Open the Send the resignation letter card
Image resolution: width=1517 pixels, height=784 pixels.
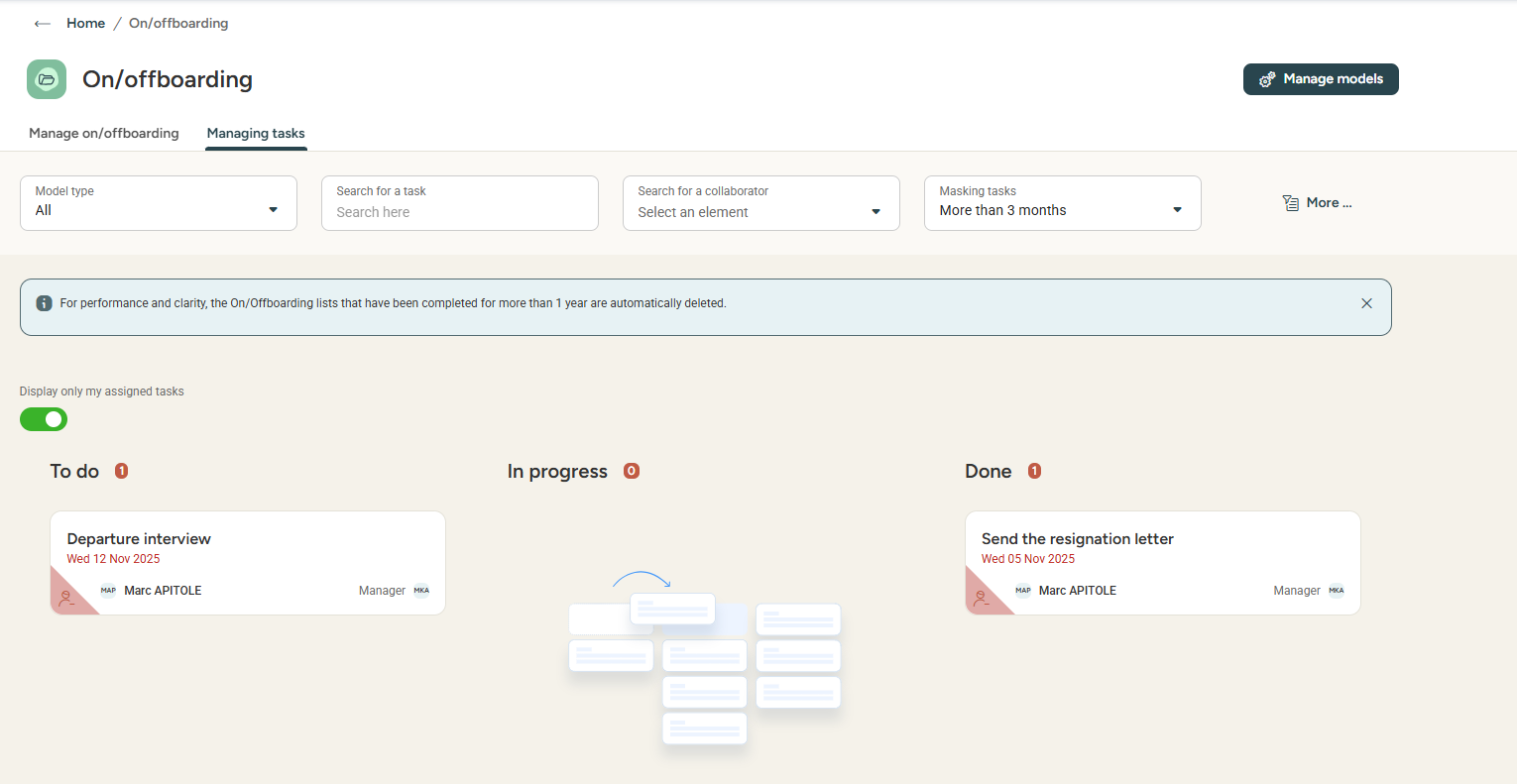click(x=1161, y=540)
